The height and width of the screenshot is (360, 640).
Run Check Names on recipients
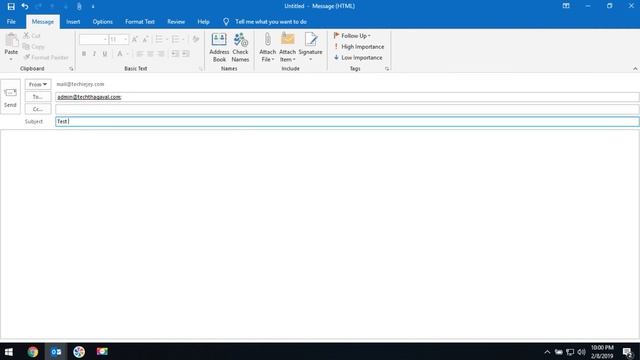click(x=240, y=48)
